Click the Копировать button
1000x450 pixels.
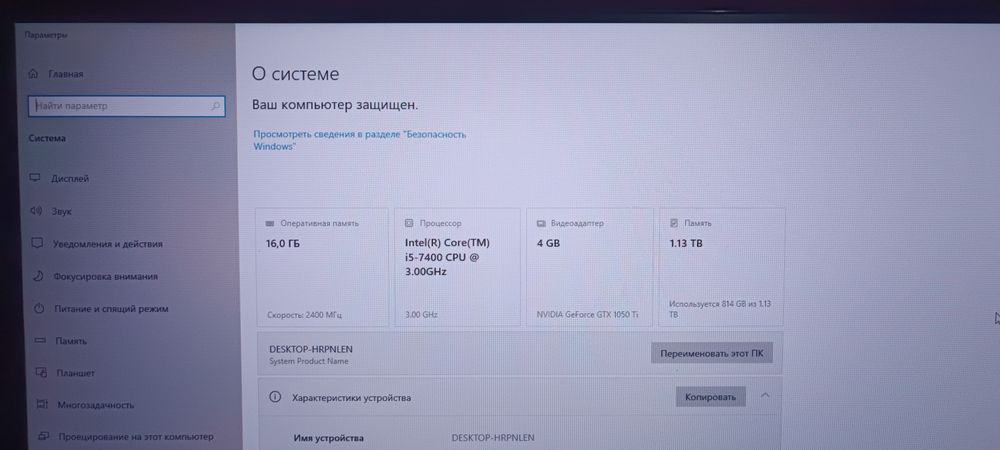coord(710,397)
